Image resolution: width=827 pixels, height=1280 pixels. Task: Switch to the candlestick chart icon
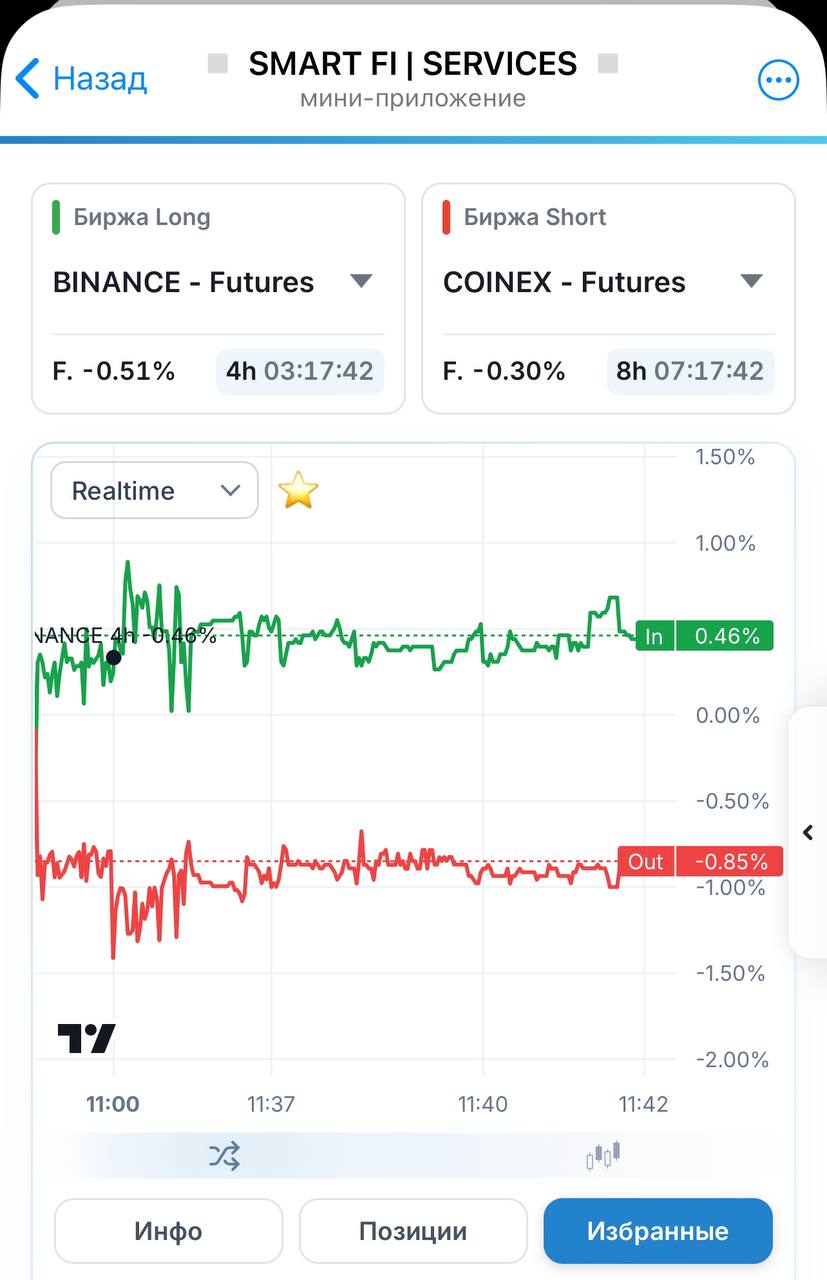(603, 1156)
